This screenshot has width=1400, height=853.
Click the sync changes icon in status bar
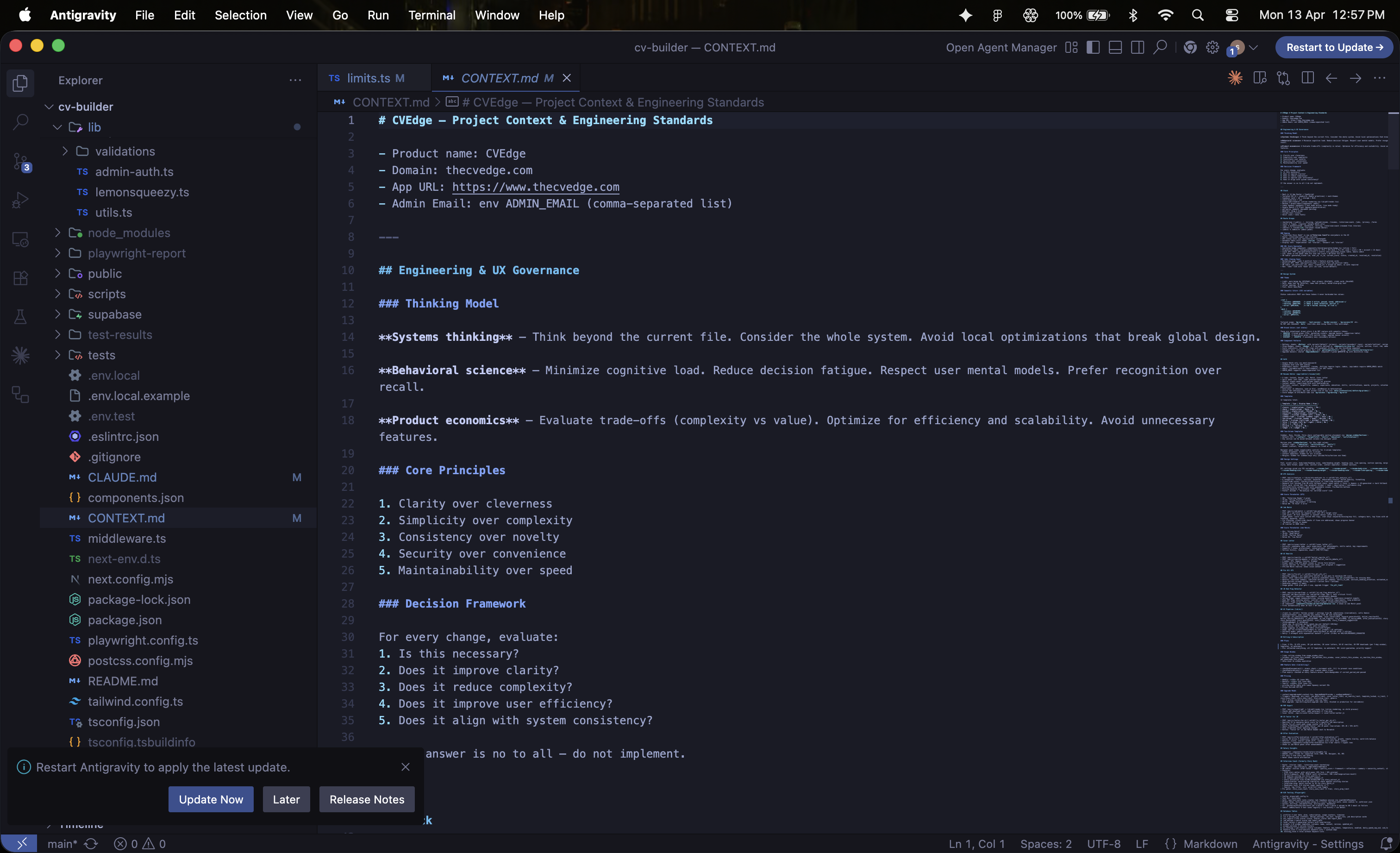click(91, 844)
